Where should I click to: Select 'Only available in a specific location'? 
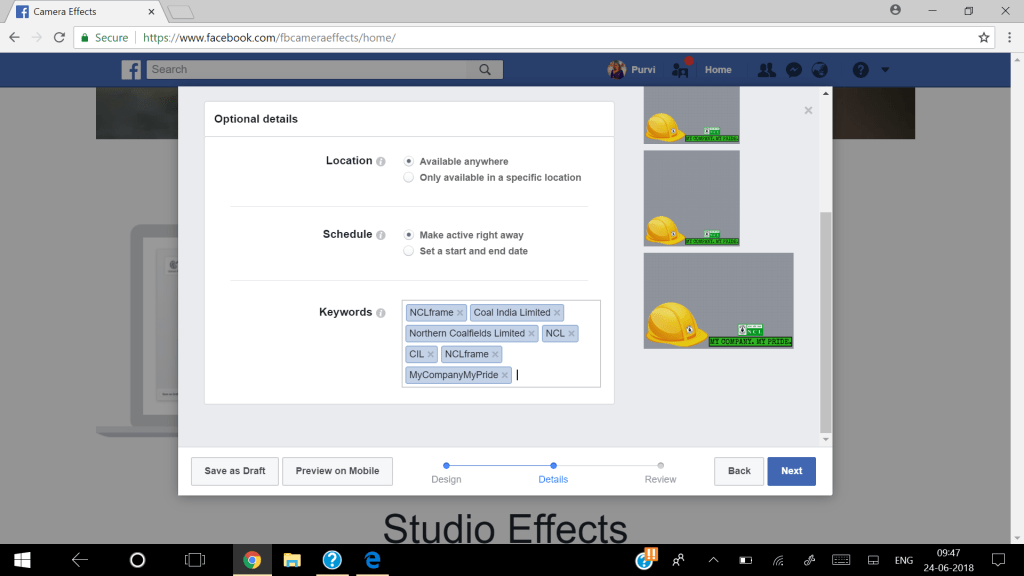(408, 178)
